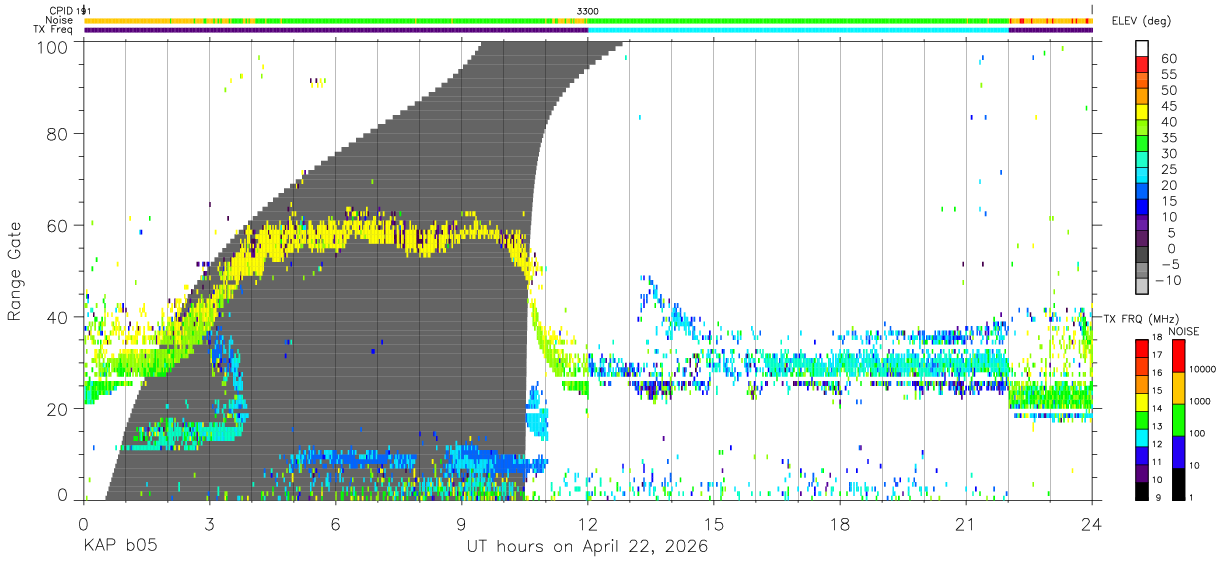Image resolution: width=1228 pixels, height=567 pixels.
Task: Select the white top swatch of ELEV color bar
Action: click(x=1143, y=48)
